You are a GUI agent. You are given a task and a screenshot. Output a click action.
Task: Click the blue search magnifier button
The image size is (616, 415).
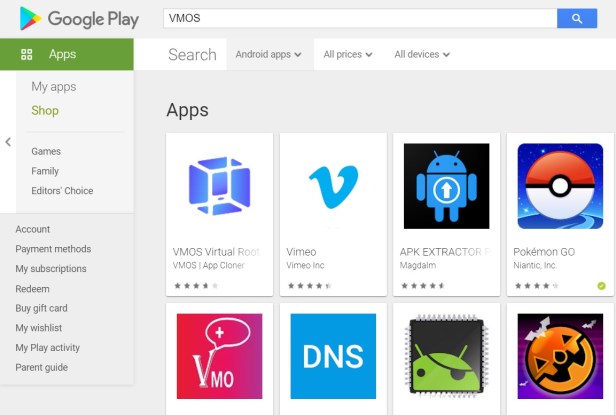(576, 18)
